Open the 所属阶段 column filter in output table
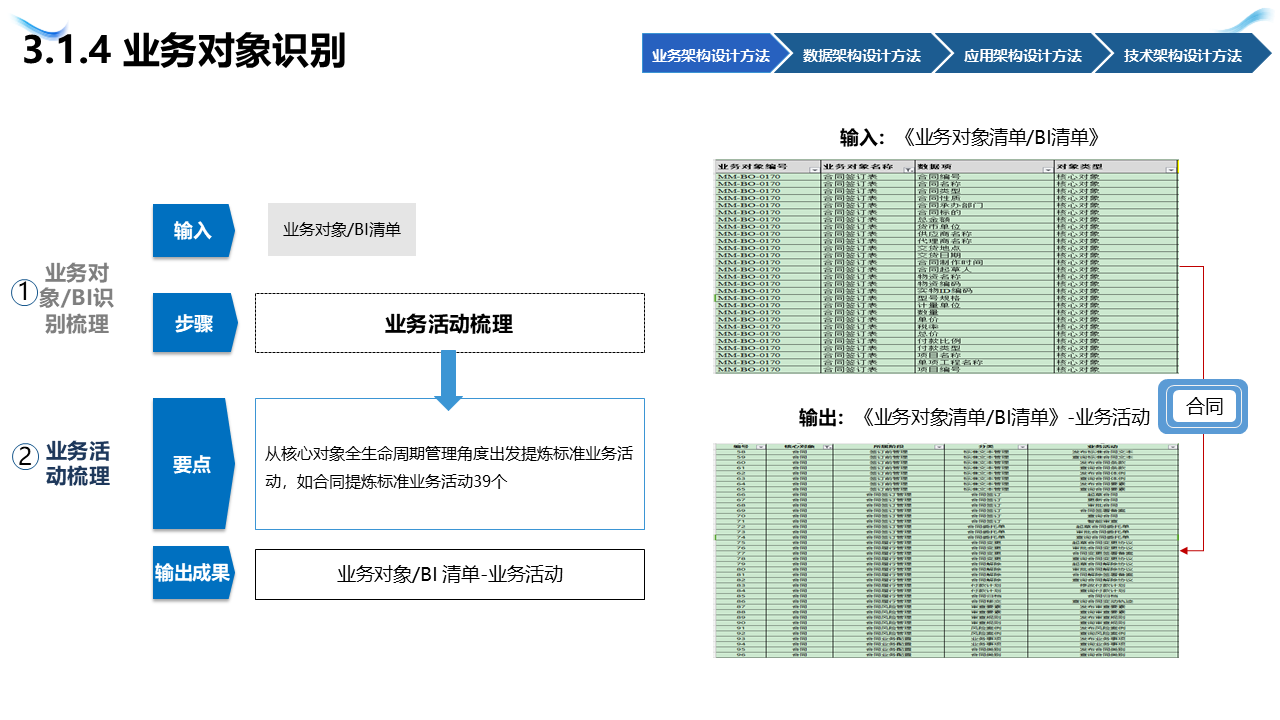The image size is (1280, 720). tap(939, 447)
